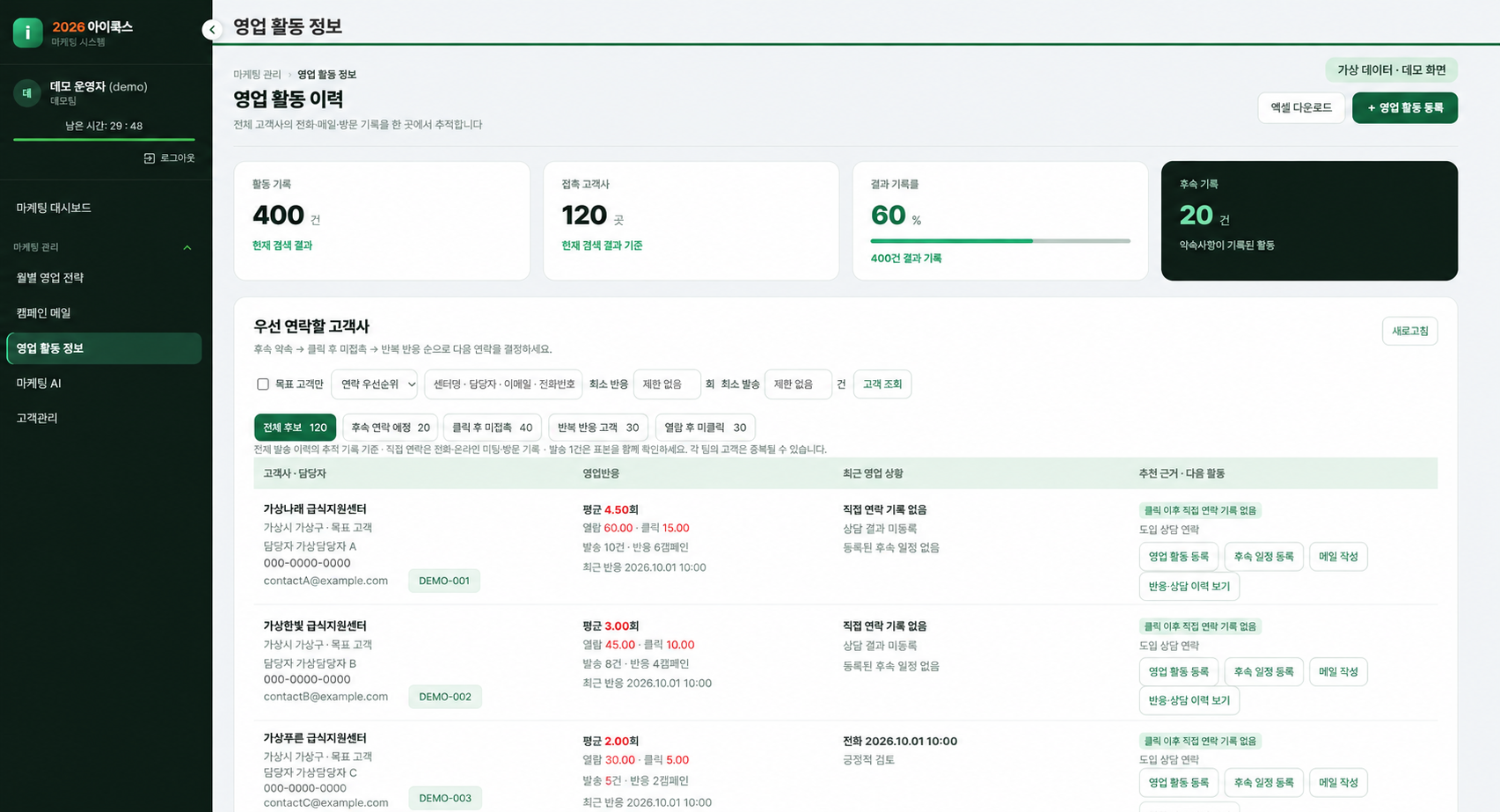1500x812 pixels.
Task: Click the green iLooks app logo
Action: pyautogui.click(x=27, y=33)
